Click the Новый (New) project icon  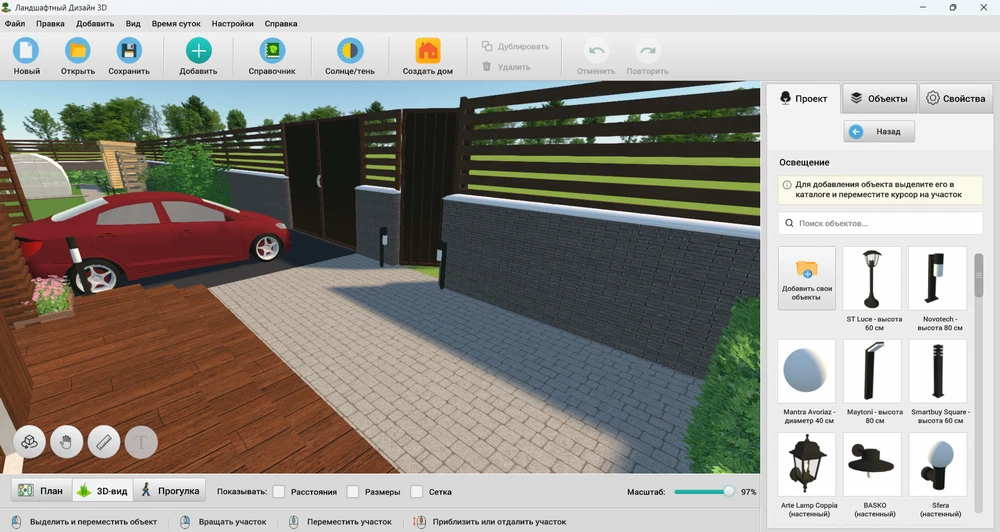point(26,51)
